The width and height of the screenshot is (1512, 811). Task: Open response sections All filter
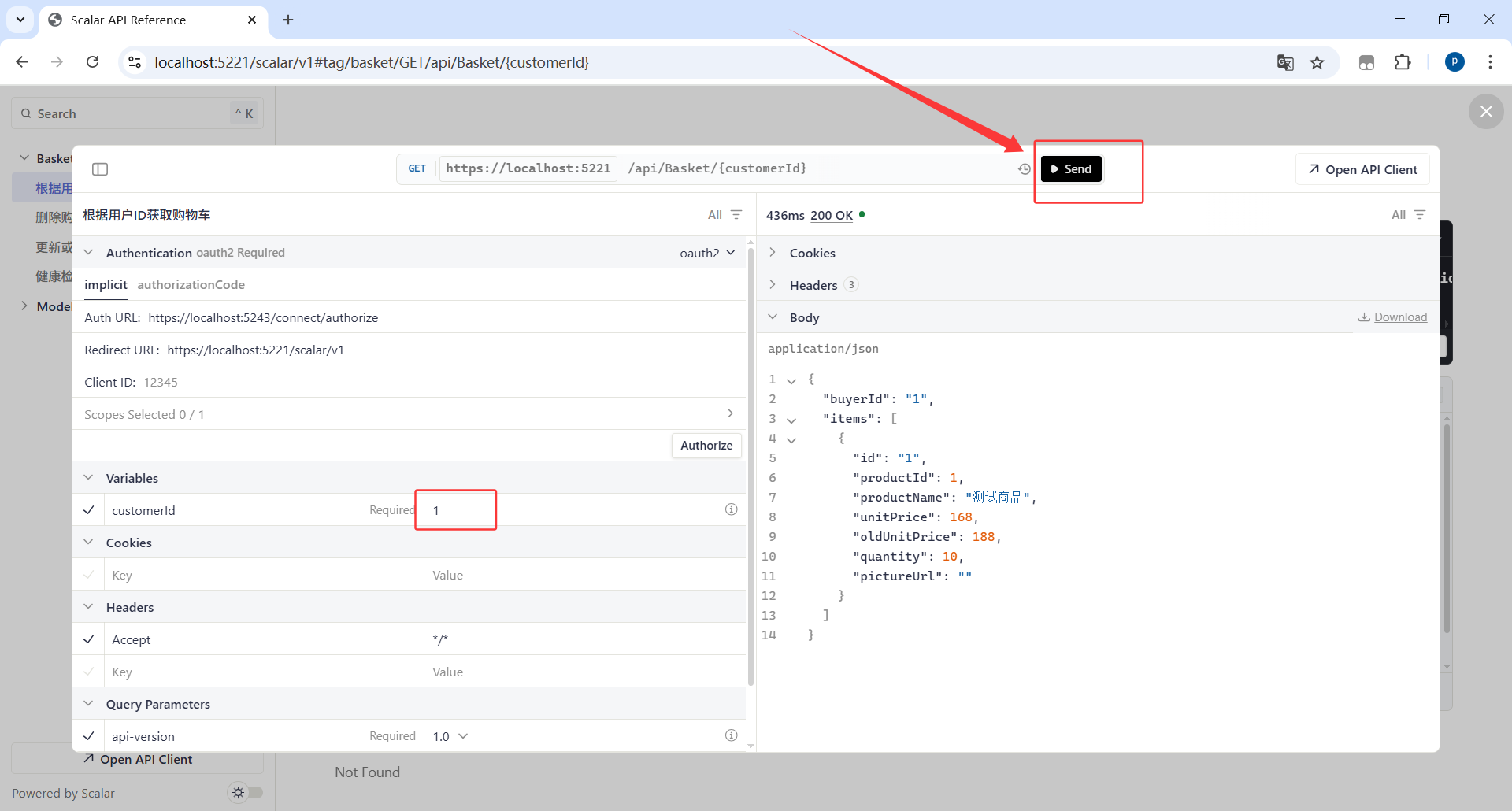pos(1408,215)
